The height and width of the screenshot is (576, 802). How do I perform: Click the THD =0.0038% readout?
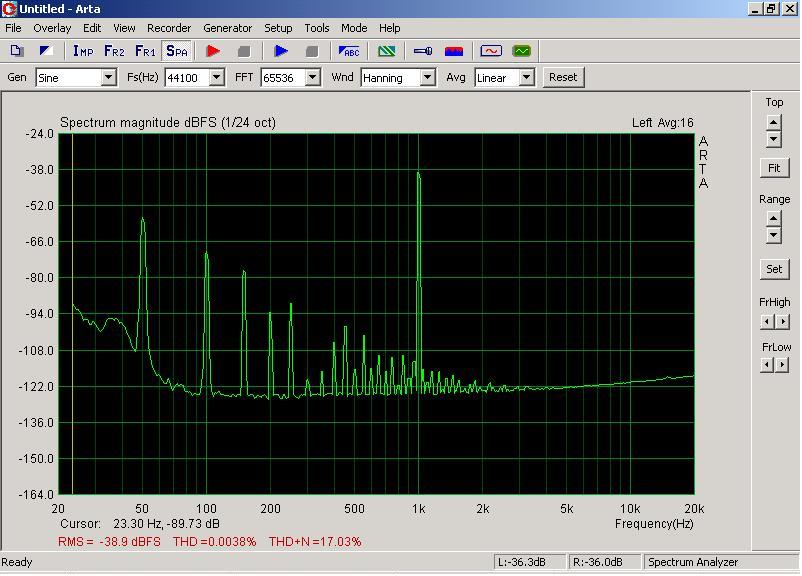tap(214, 541)
